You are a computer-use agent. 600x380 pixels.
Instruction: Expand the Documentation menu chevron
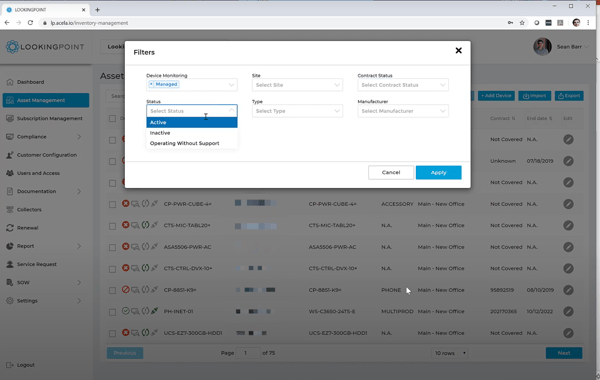click(79, 191)
